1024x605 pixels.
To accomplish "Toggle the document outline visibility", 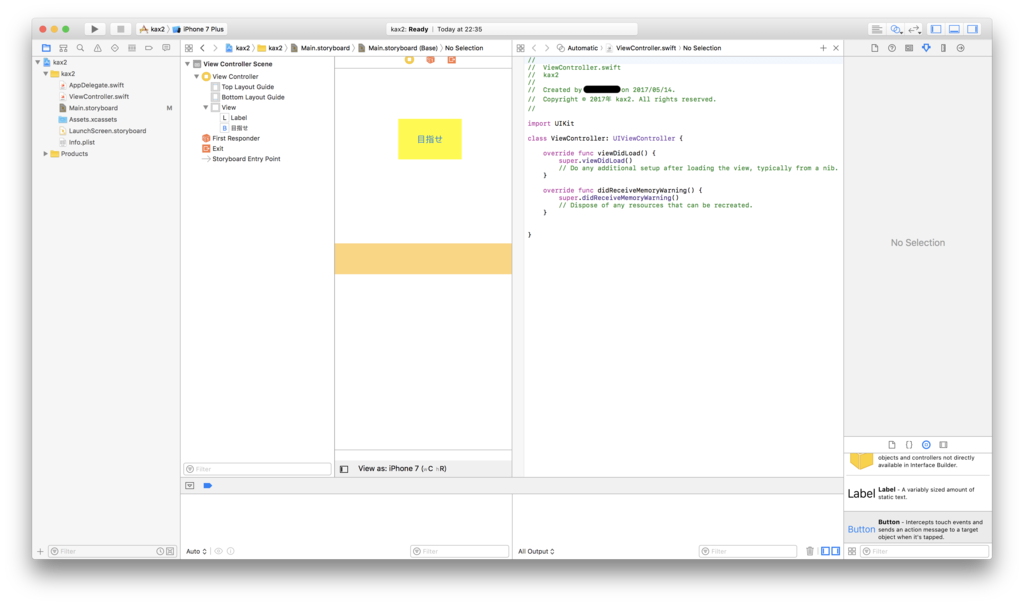I will click(344, 469).
